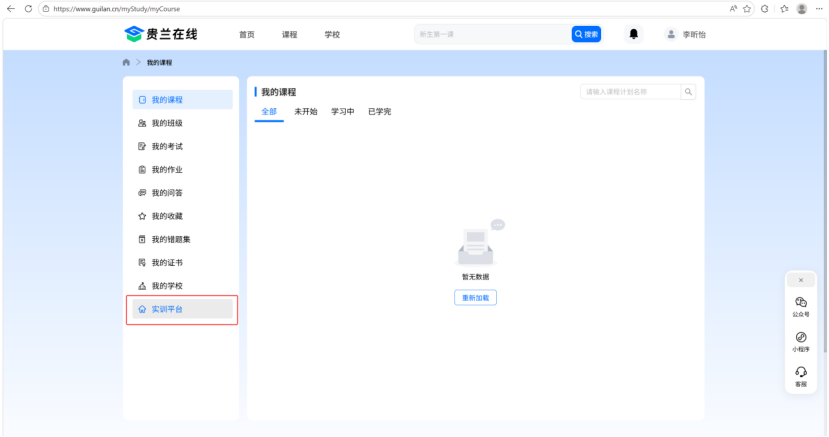Click the blue 搜索 button
This screenshot has width=829, height=437.
click(586, 34)
